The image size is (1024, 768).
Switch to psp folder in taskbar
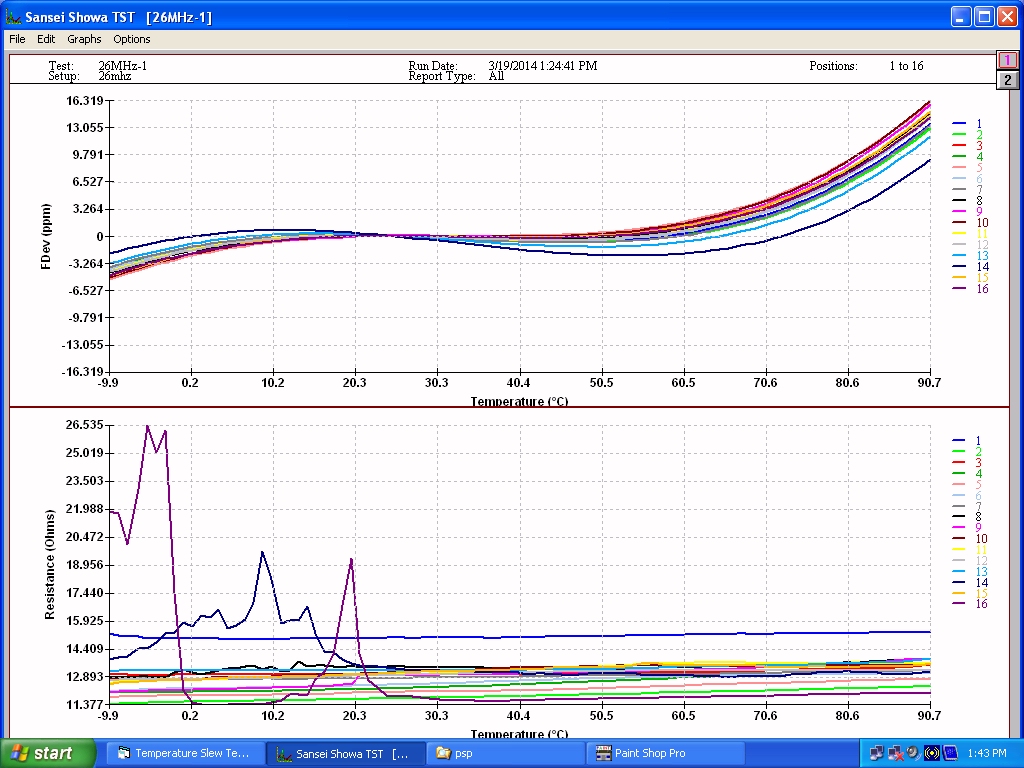tap(505, 753)
